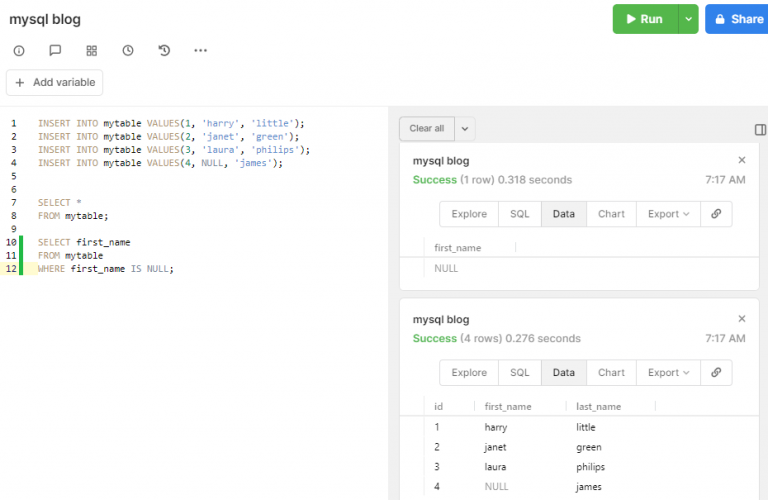
Task: Toggle the side panel layout icon
Action: (x=760, y=129)
